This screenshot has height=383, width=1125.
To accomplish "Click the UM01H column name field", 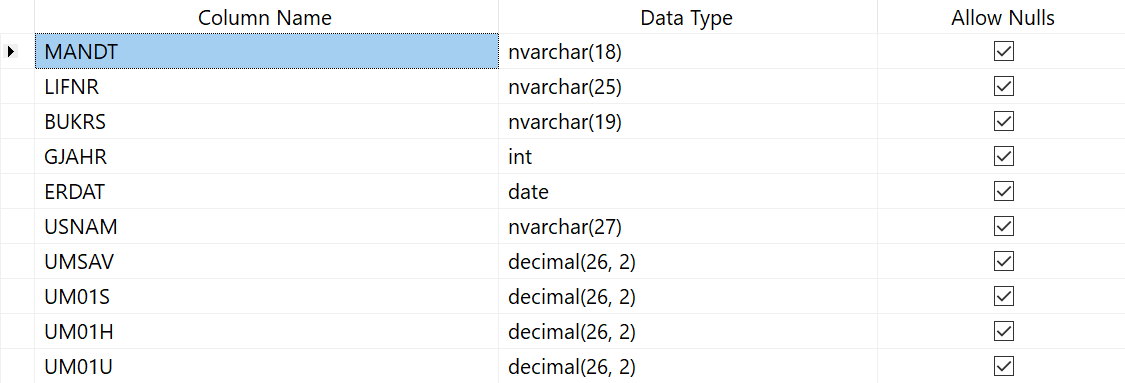I will point(266,332).
